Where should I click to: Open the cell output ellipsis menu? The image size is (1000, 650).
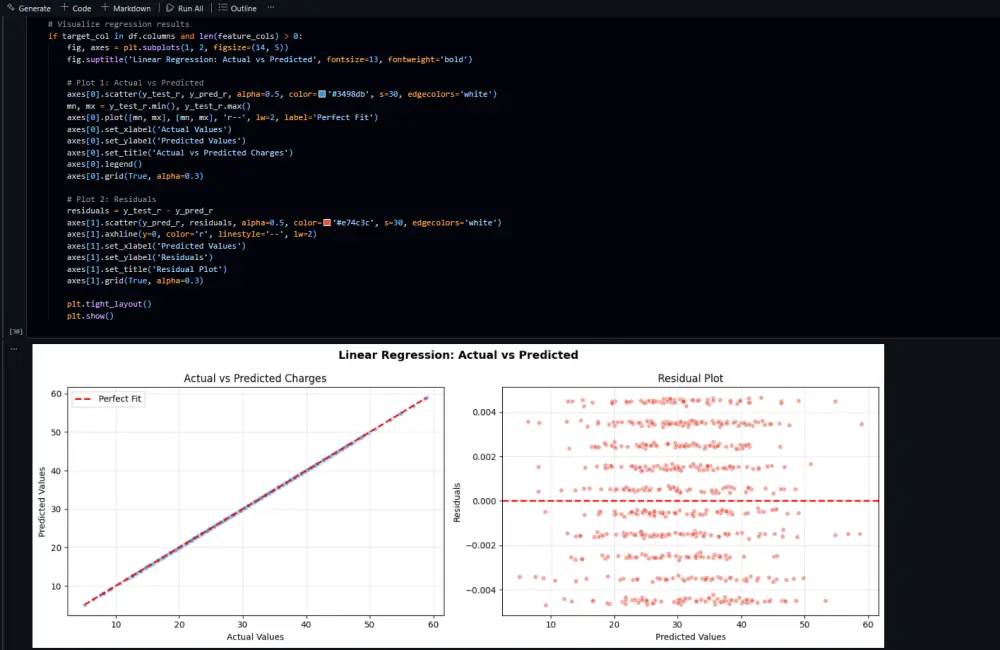coord(13,348)
